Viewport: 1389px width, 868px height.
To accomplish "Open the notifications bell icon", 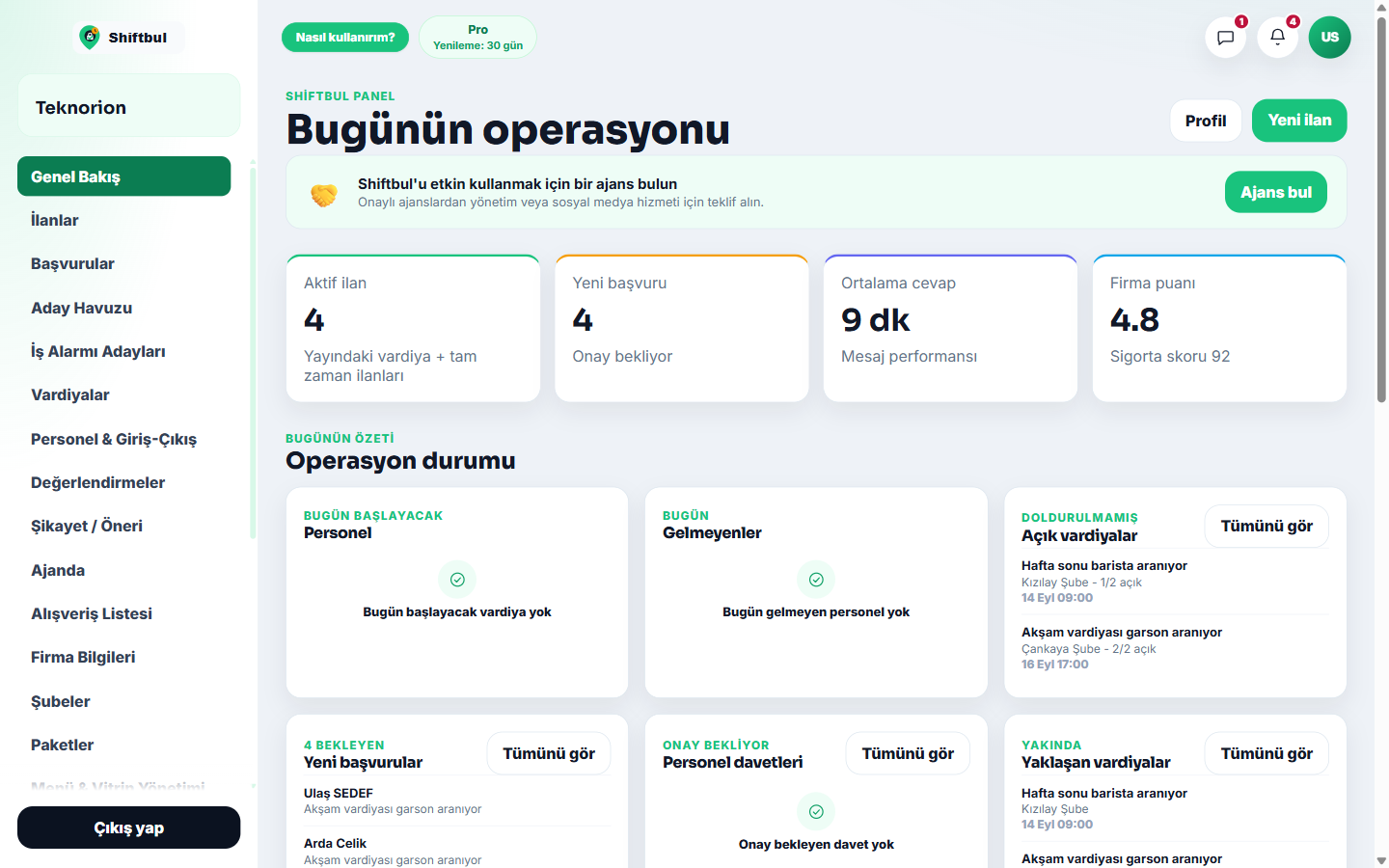I will [1277, 38].
